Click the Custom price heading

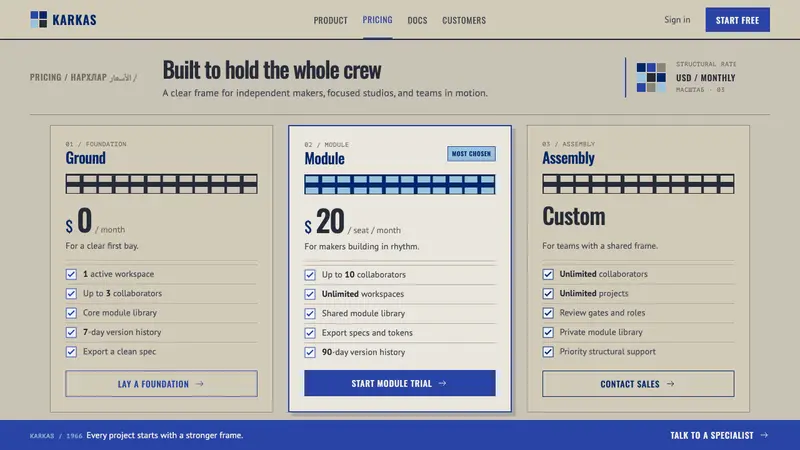(x=573, y=216)
